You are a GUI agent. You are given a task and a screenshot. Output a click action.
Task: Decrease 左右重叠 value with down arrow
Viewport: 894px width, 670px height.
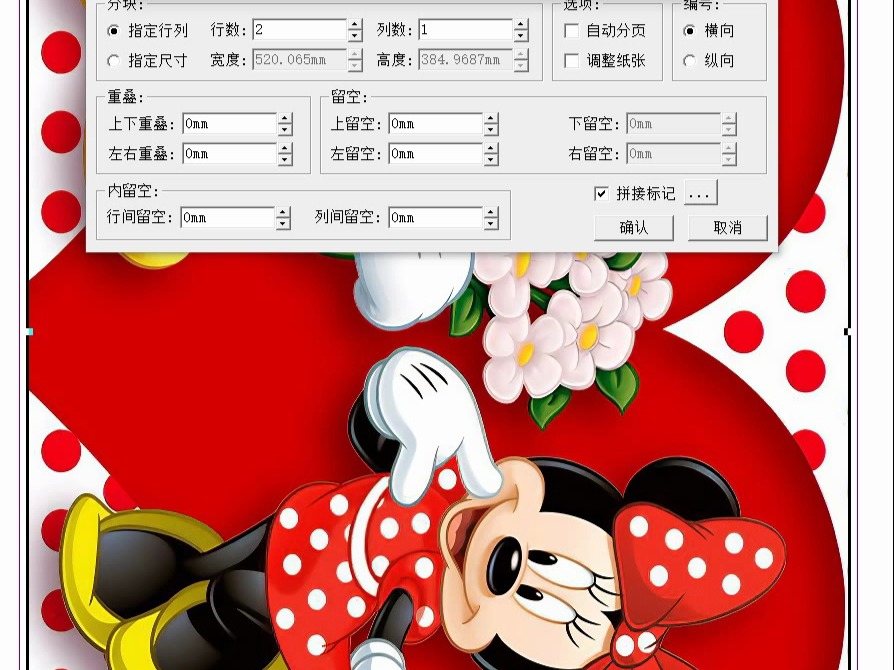tap(285, 159)
